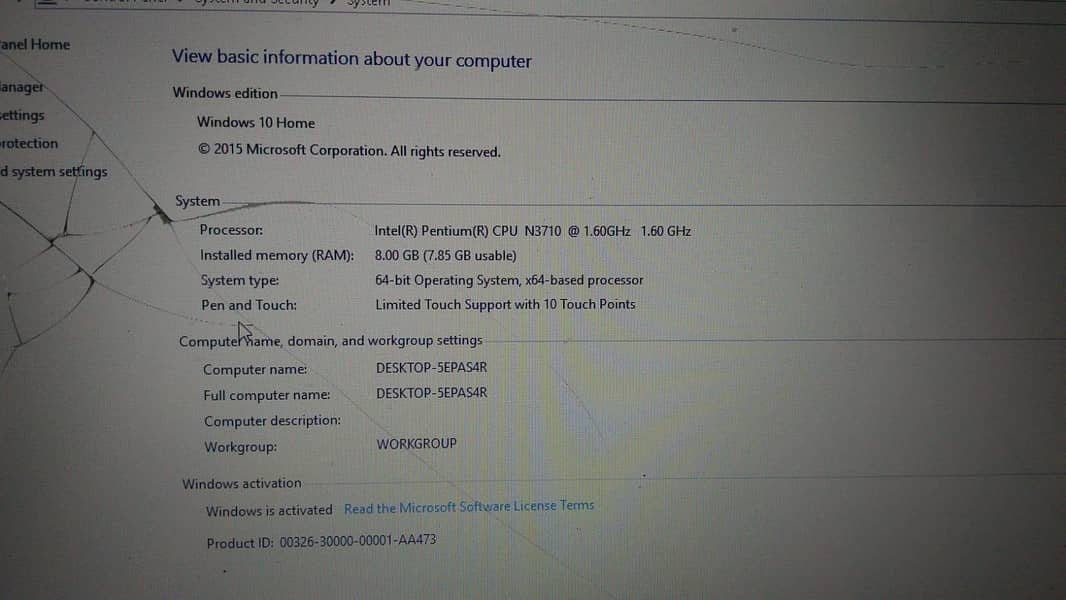Click the 'System' section heading

point(198,201)
